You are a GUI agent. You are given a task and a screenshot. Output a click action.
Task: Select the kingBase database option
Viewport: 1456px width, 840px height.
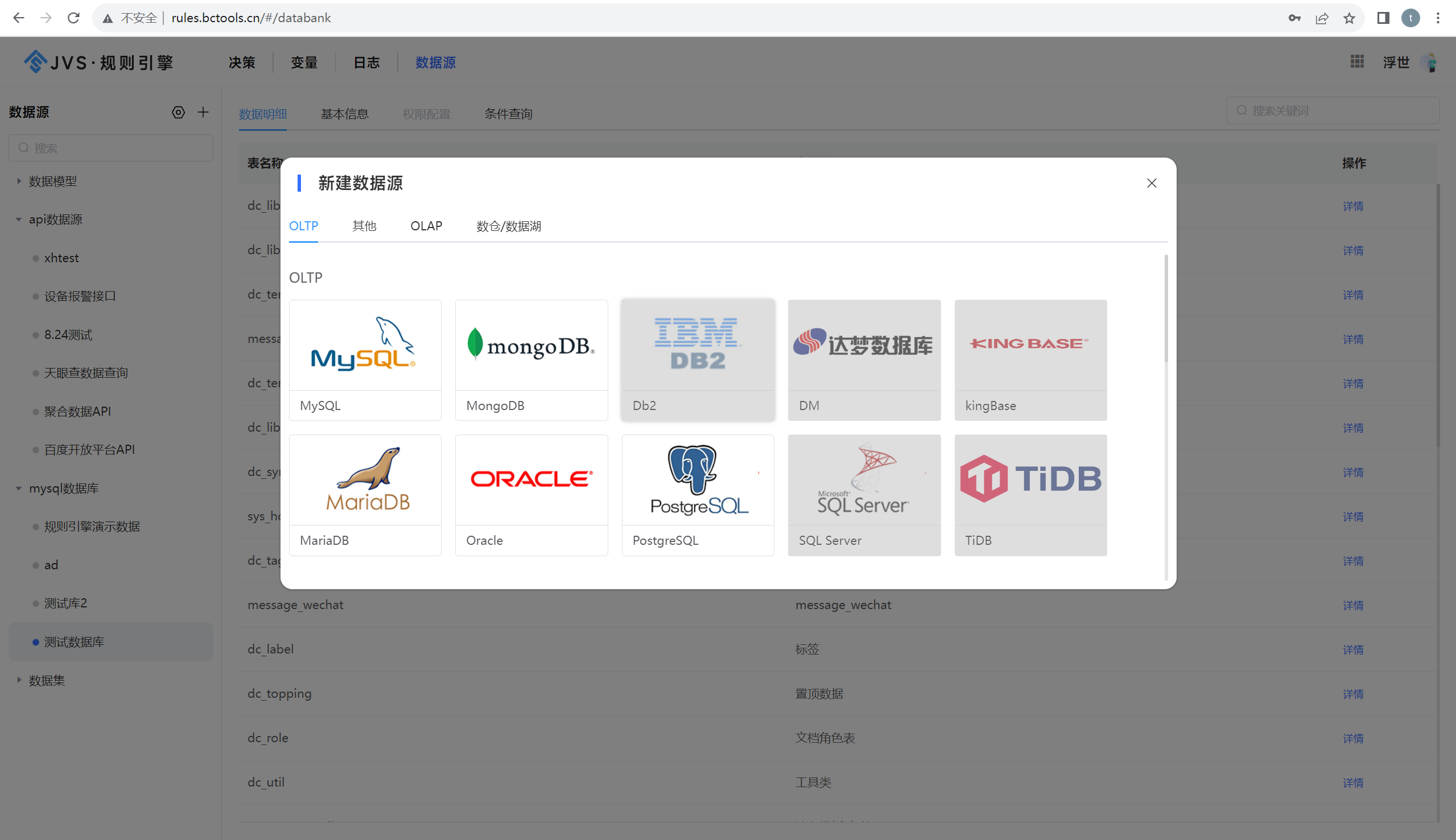click(1030, 359)
